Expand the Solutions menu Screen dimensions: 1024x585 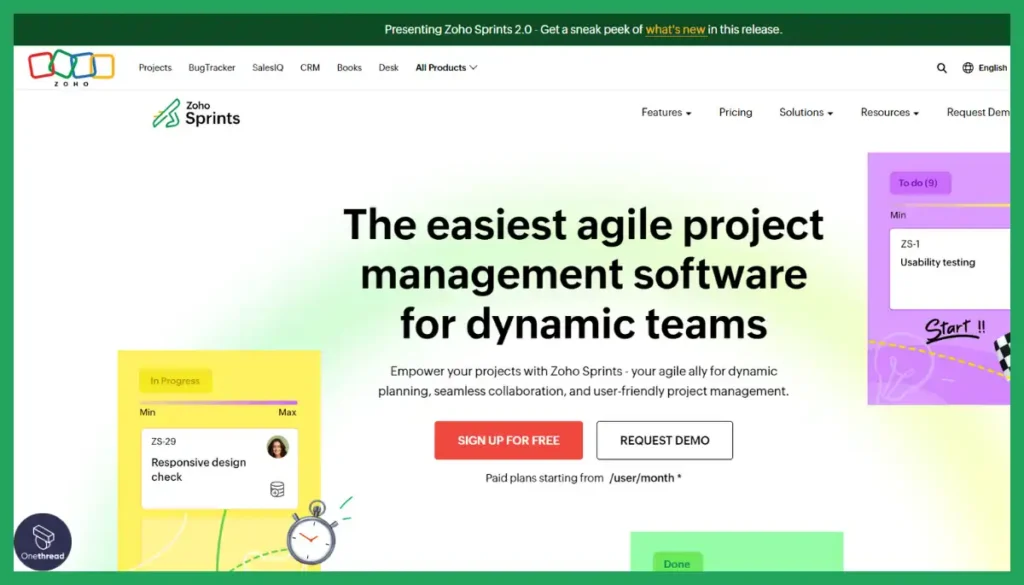(806, 112)
